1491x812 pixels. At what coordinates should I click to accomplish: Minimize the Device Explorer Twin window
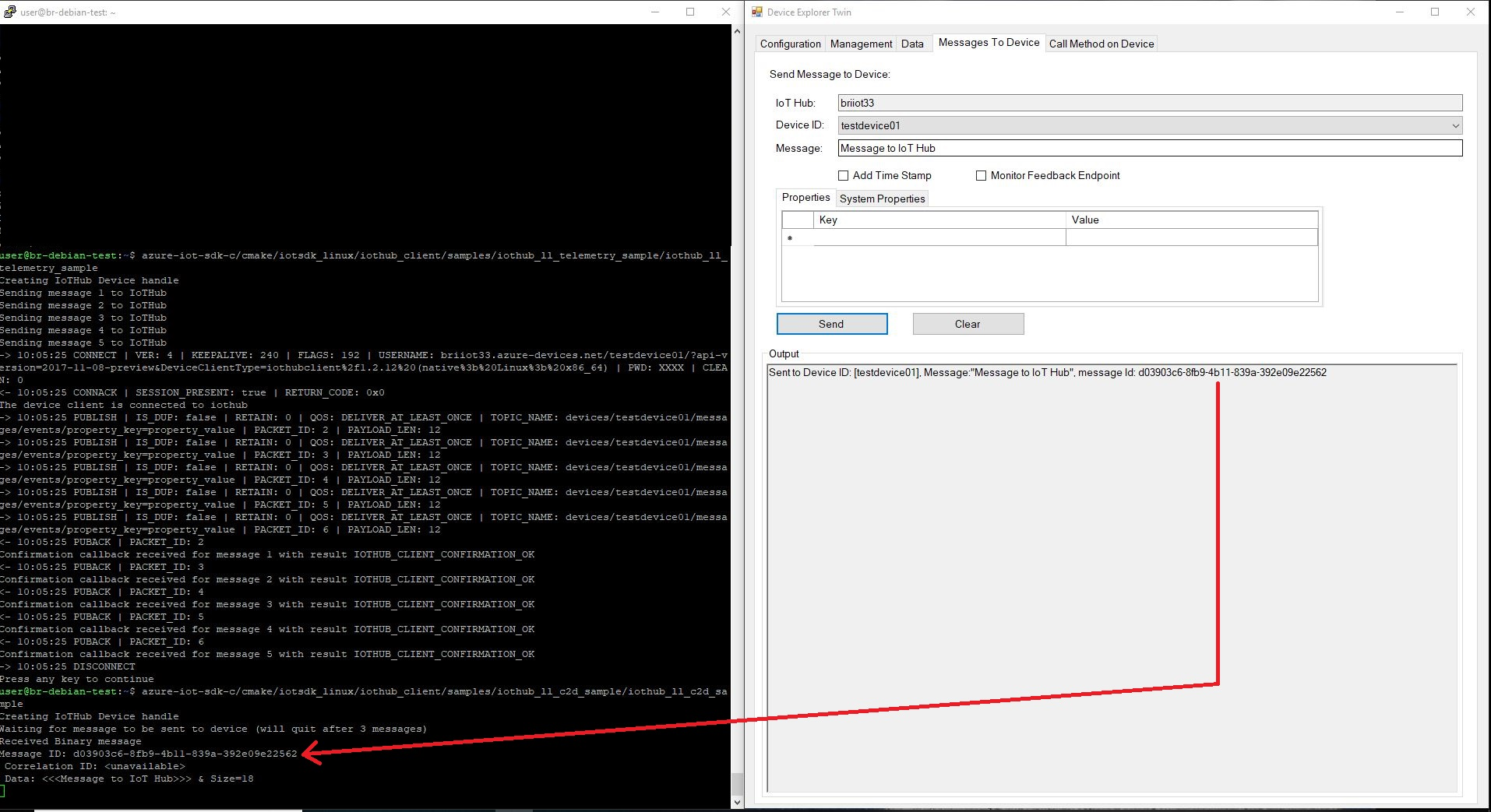coord(1400,12)
